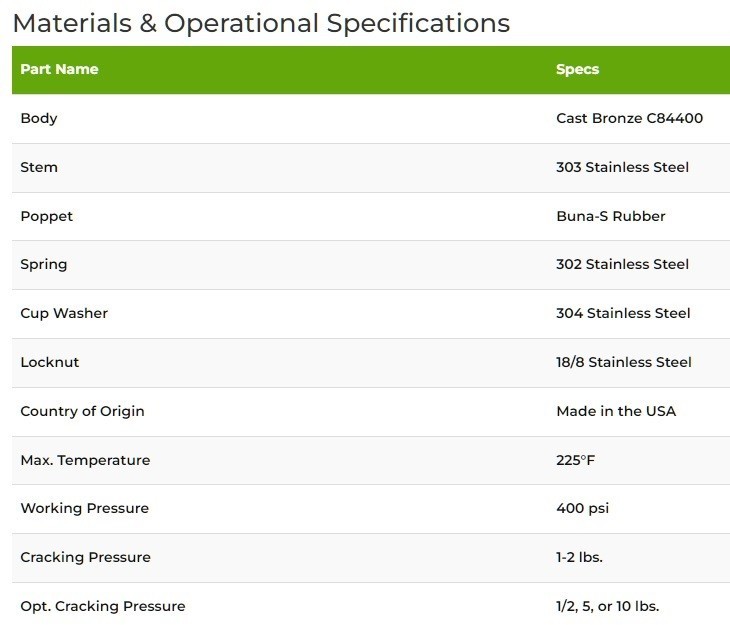Select the Stem row label

click(x=39, y=167)
